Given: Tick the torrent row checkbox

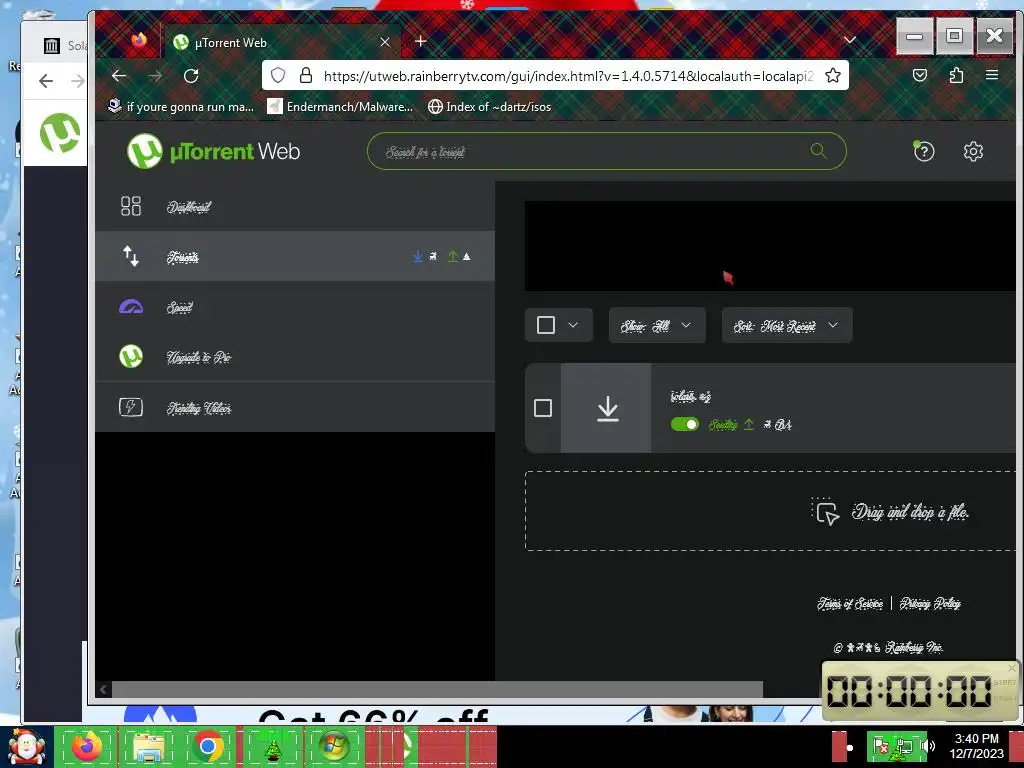Looking at the screenshot, I should [543, 408].
